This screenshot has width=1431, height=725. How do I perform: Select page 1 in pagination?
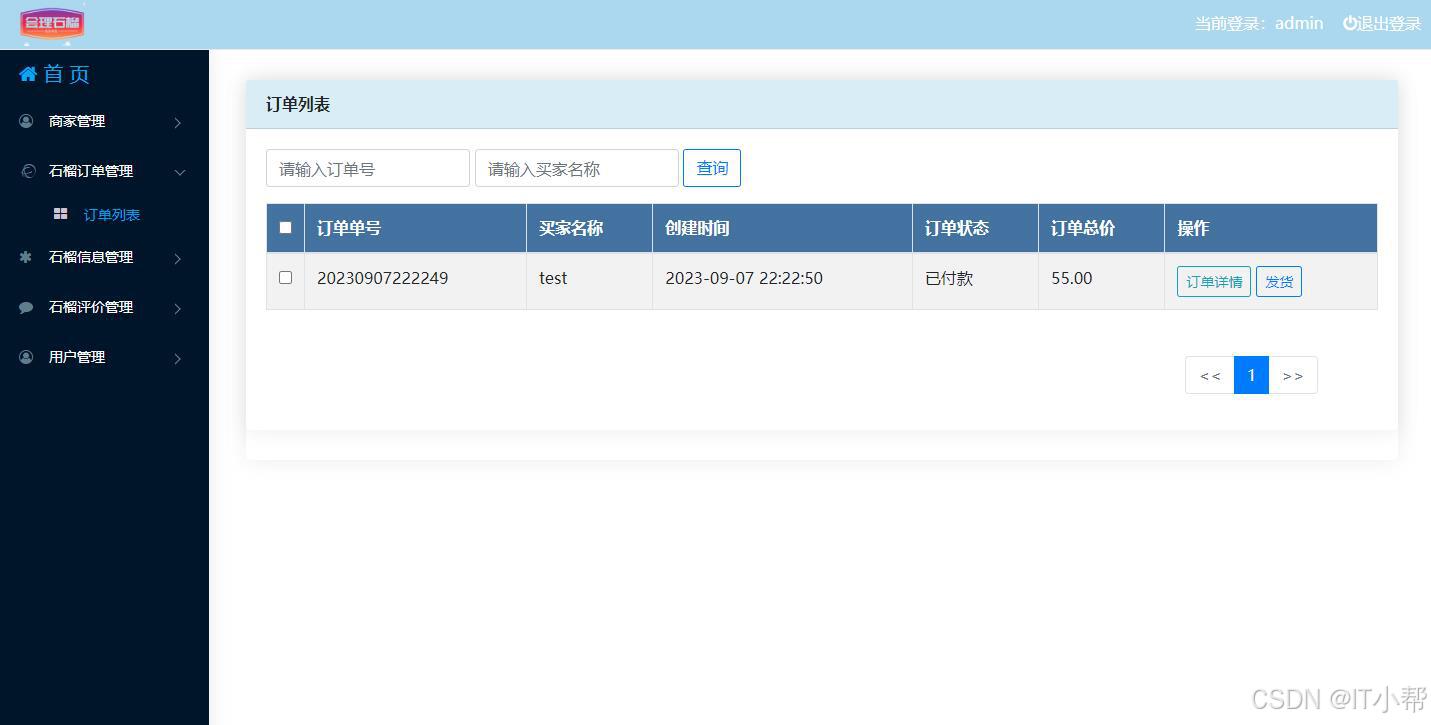[x=1251, y=375]
